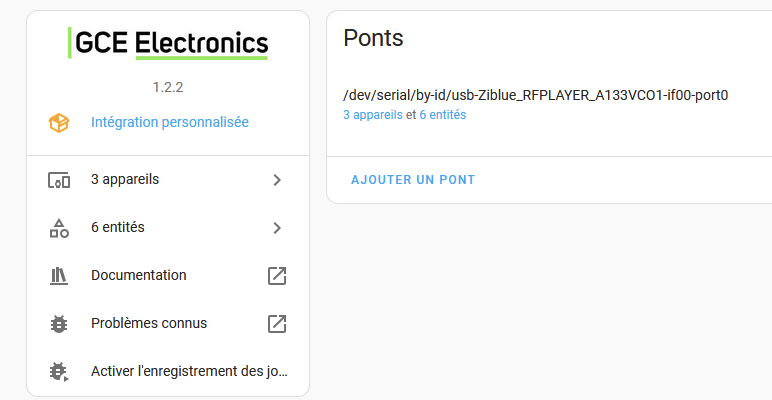
Task: Expand the 6 entités chevron arrow
Action: [277, 228]
